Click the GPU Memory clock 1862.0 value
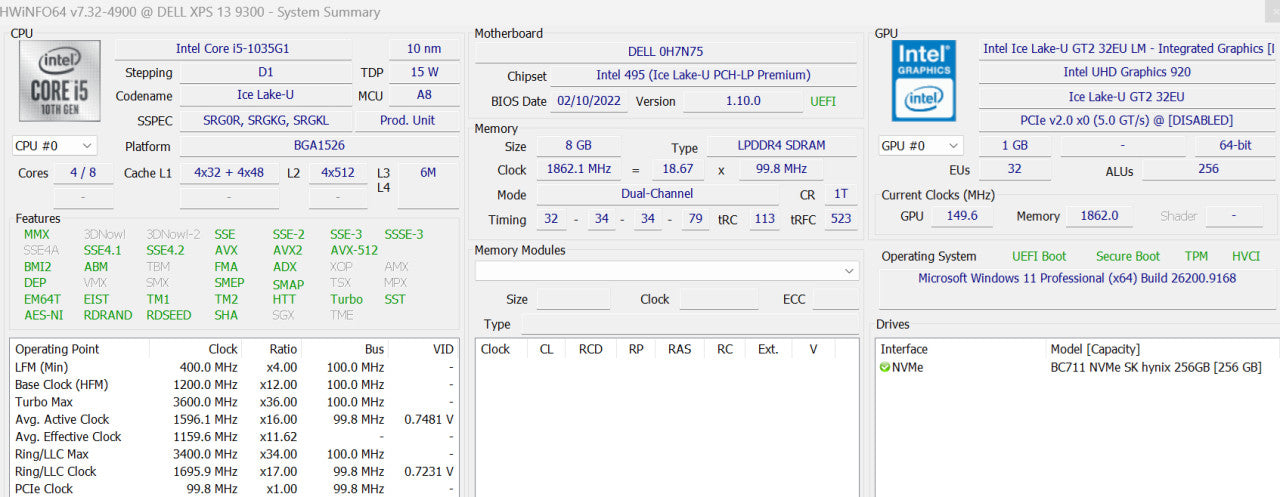1280x497 pixels. 1100,216
